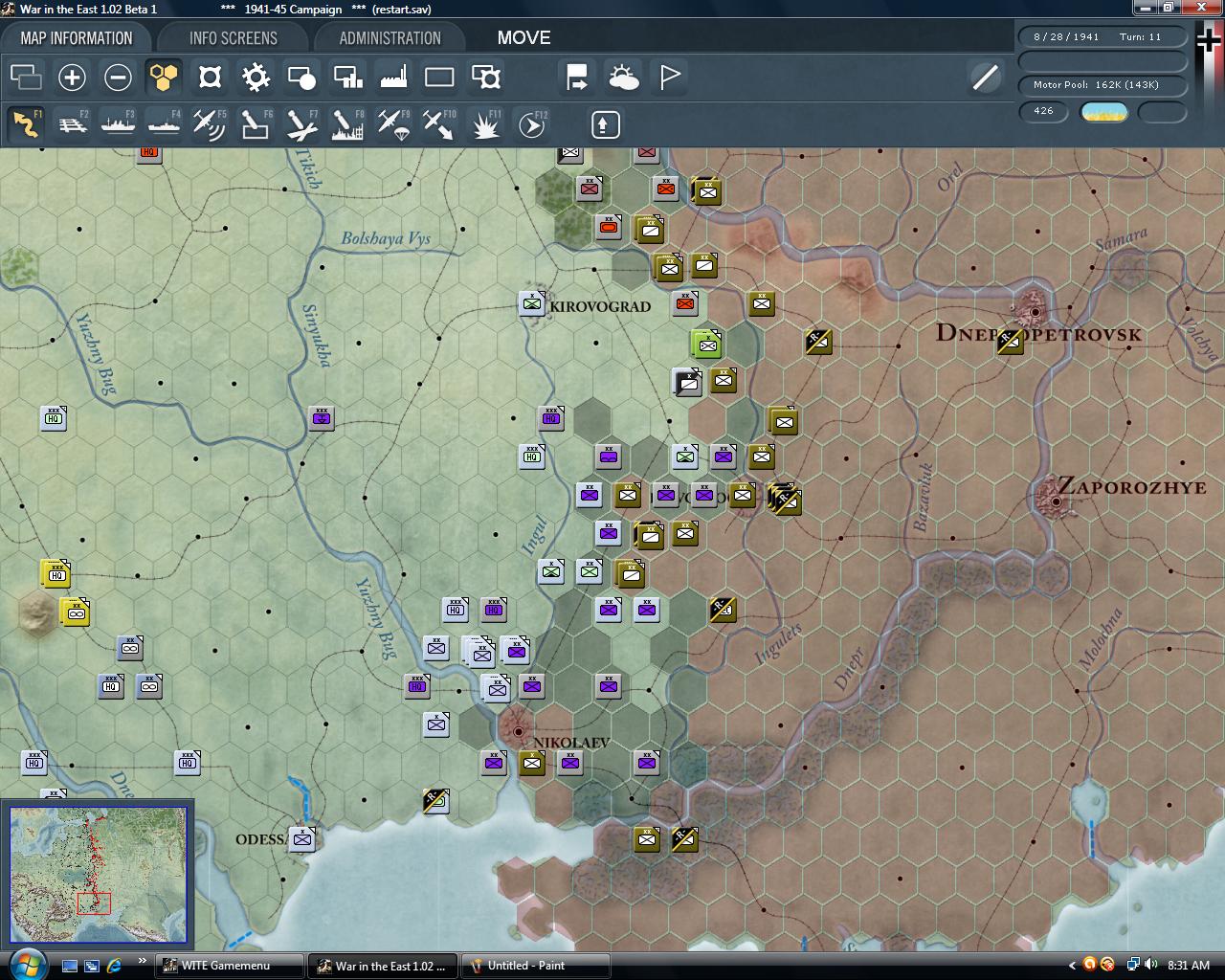
Task: Open the Map Information tab
Action: (77, 38)
